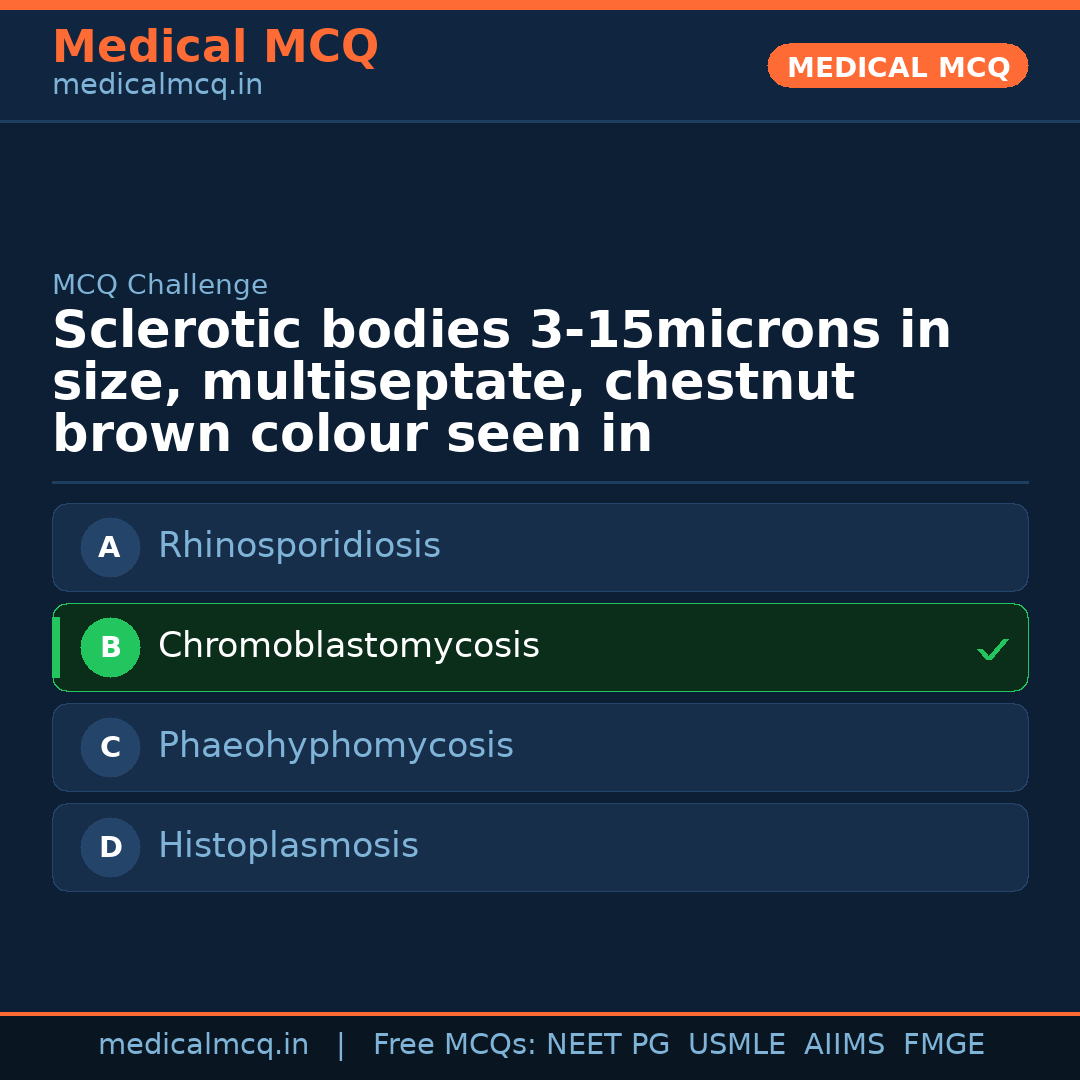
Task: Click the Free MCQs footer label
Action: coord(454,1045)
